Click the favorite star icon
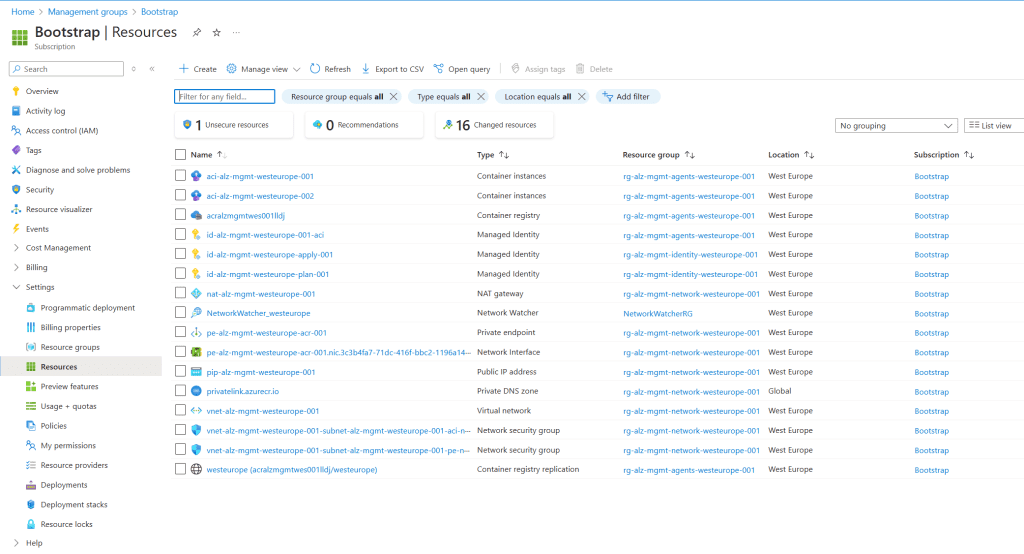Viewport: 1024px width, 554px height. 216,33
